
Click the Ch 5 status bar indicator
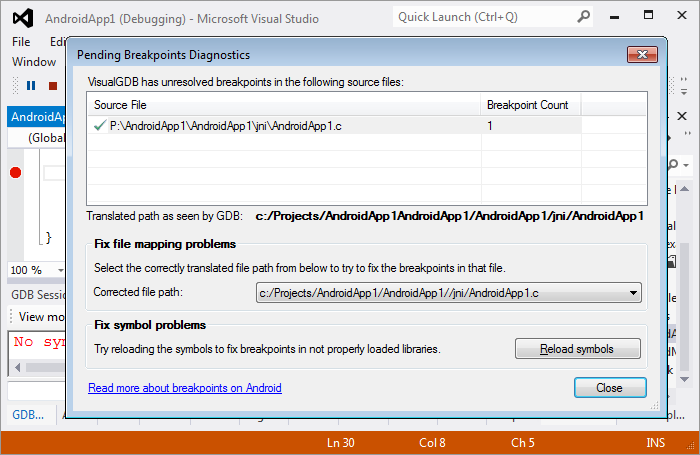point(522,442)
